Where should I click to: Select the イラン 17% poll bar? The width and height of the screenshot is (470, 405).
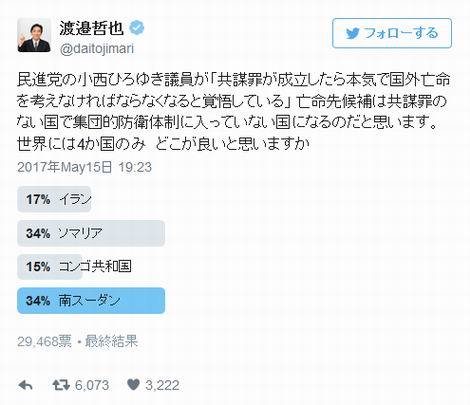click(x=54, y=199)
